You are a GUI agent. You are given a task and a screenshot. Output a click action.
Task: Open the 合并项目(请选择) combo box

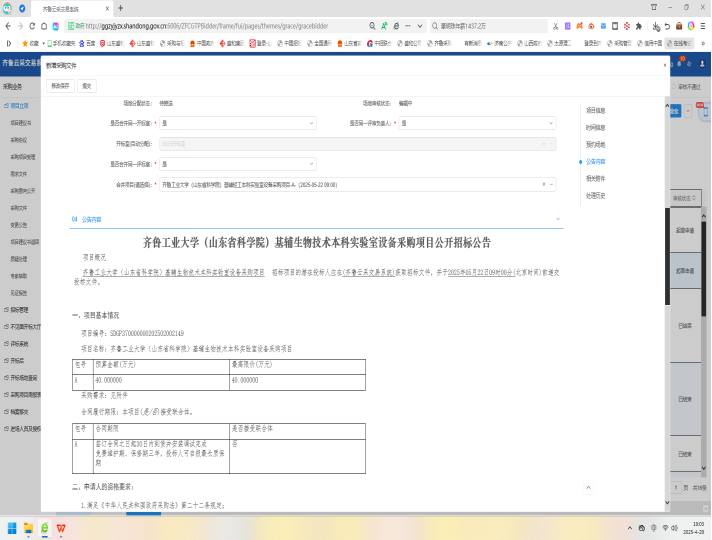tap(357, 184)
